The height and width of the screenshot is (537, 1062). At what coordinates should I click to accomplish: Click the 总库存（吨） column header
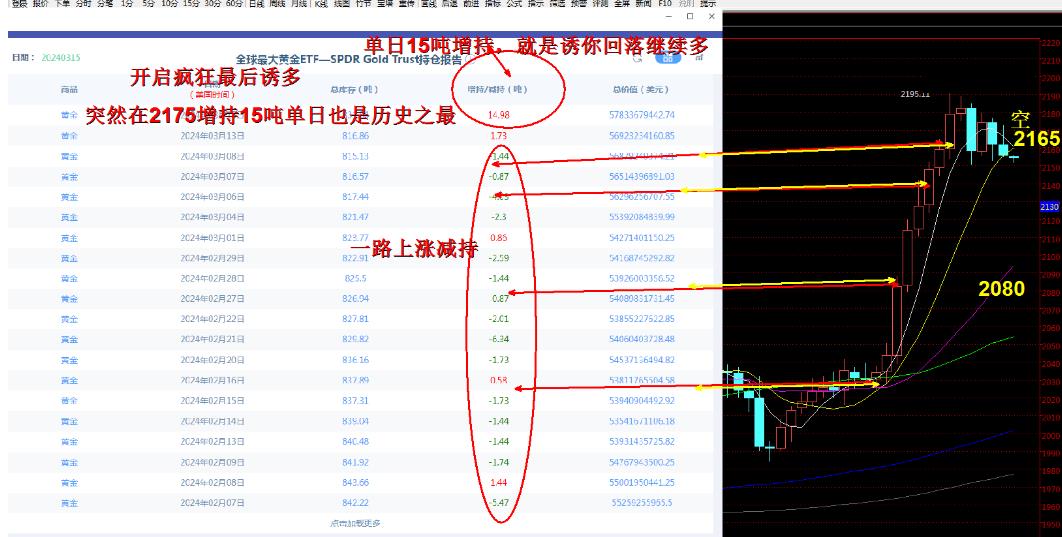point(354,89)
